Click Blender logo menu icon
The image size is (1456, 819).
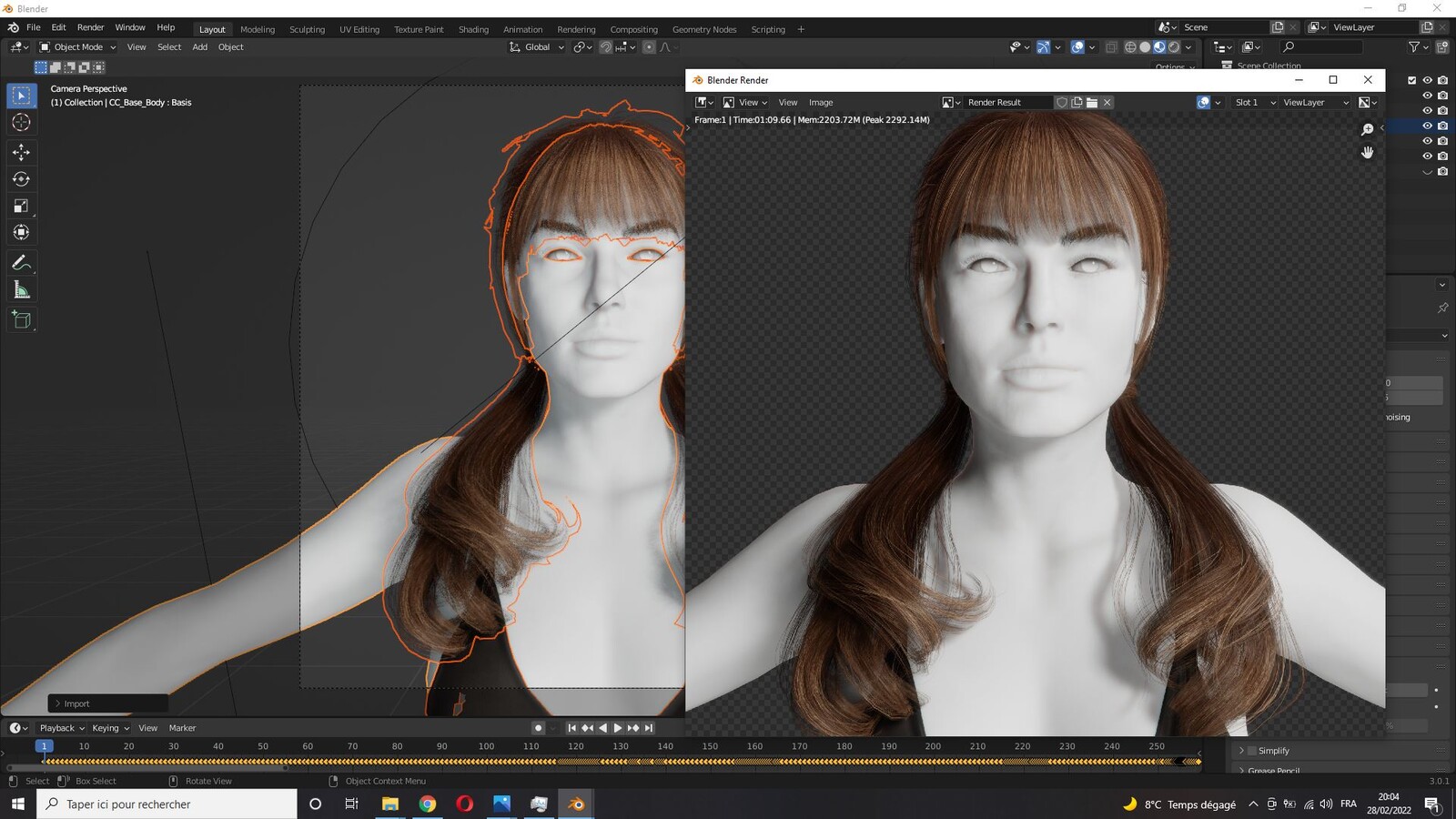click(x=13, y=27)
